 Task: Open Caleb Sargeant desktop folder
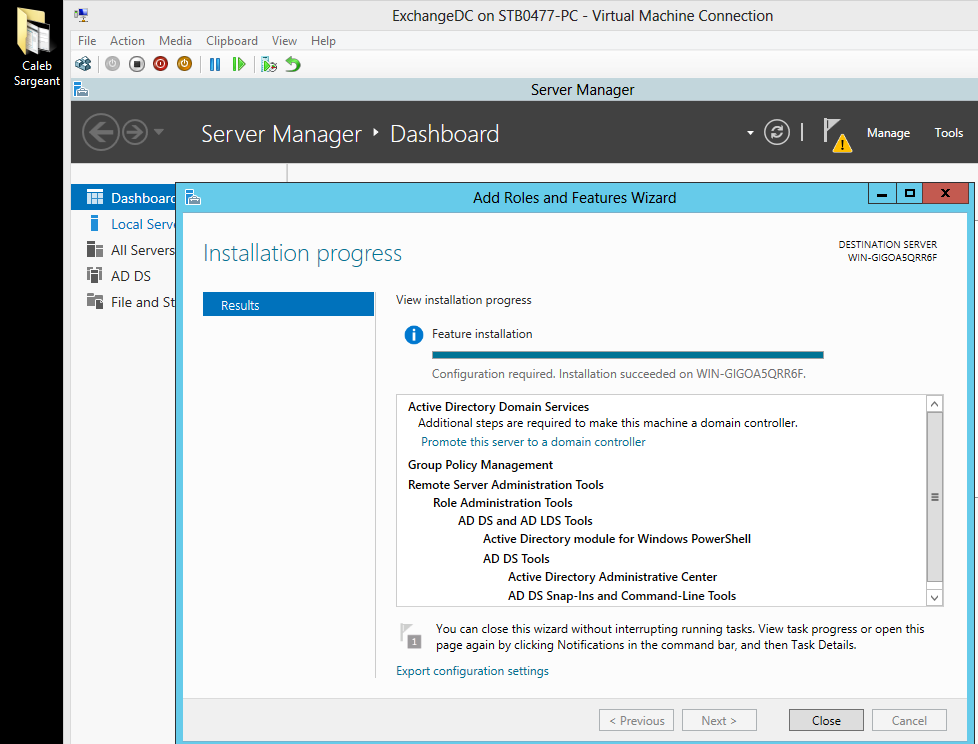point(36,47)
